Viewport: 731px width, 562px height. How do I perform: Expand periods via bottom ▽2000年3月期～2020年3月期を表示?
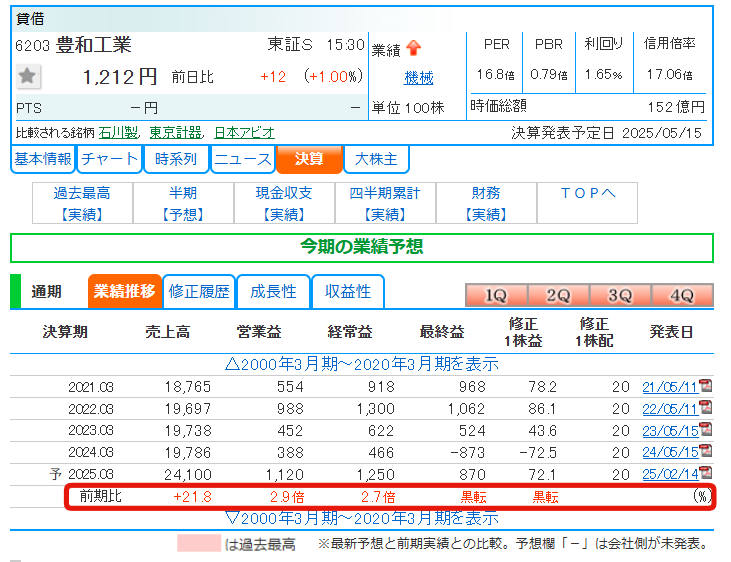pos(361,518)
